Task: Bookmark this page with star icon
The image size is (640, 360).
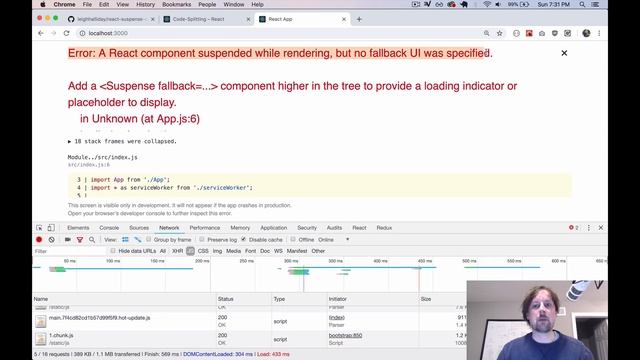Action: point(500,33)
